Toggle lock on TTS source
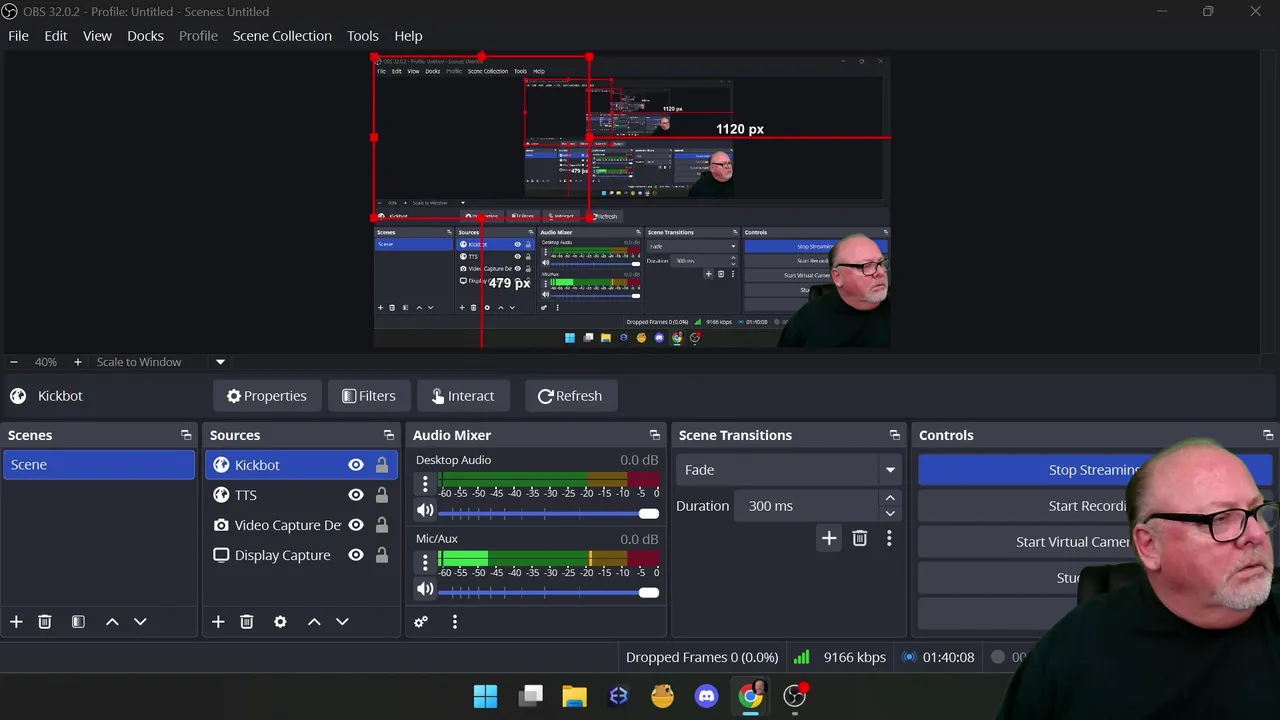This screenshot has height=720, width=1280. pos(382,495)
